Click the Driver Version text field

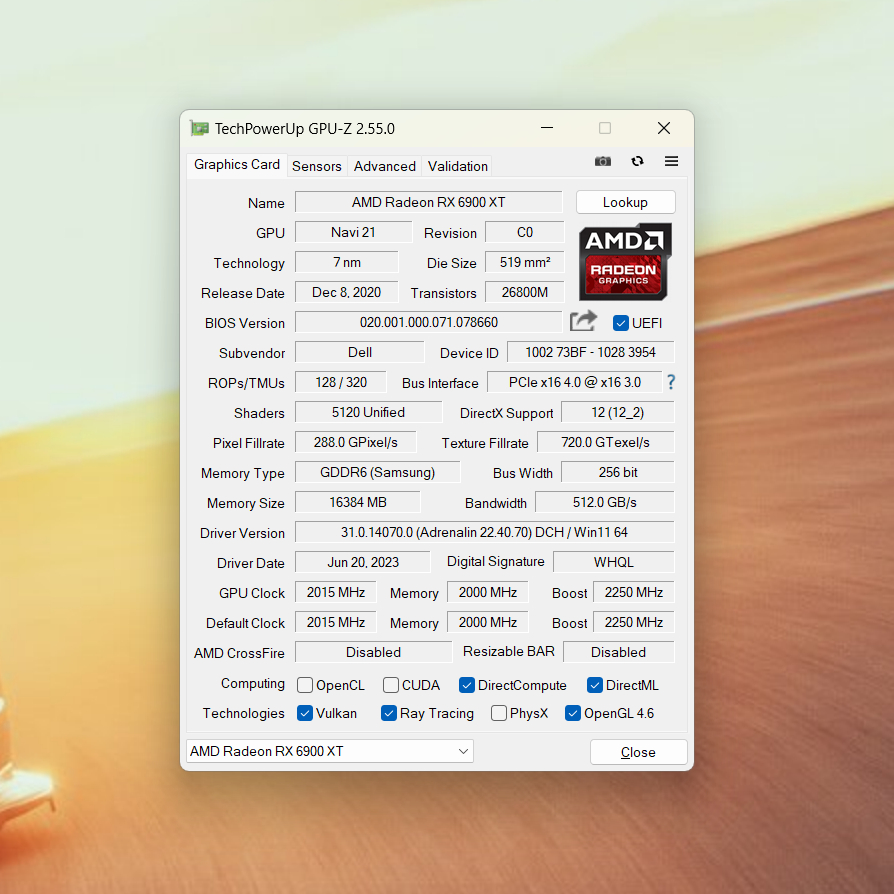point(484,532)
